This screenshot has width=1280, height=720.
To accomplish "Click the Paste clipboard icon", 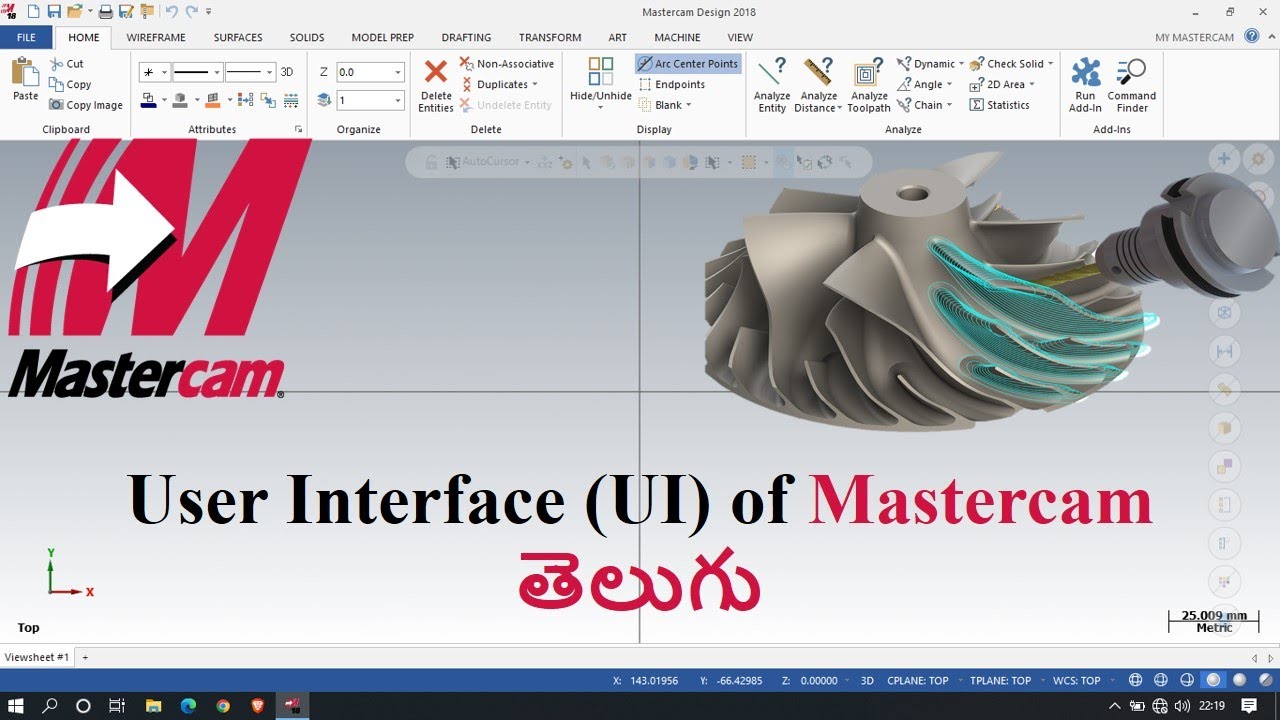I will point(25,72).
